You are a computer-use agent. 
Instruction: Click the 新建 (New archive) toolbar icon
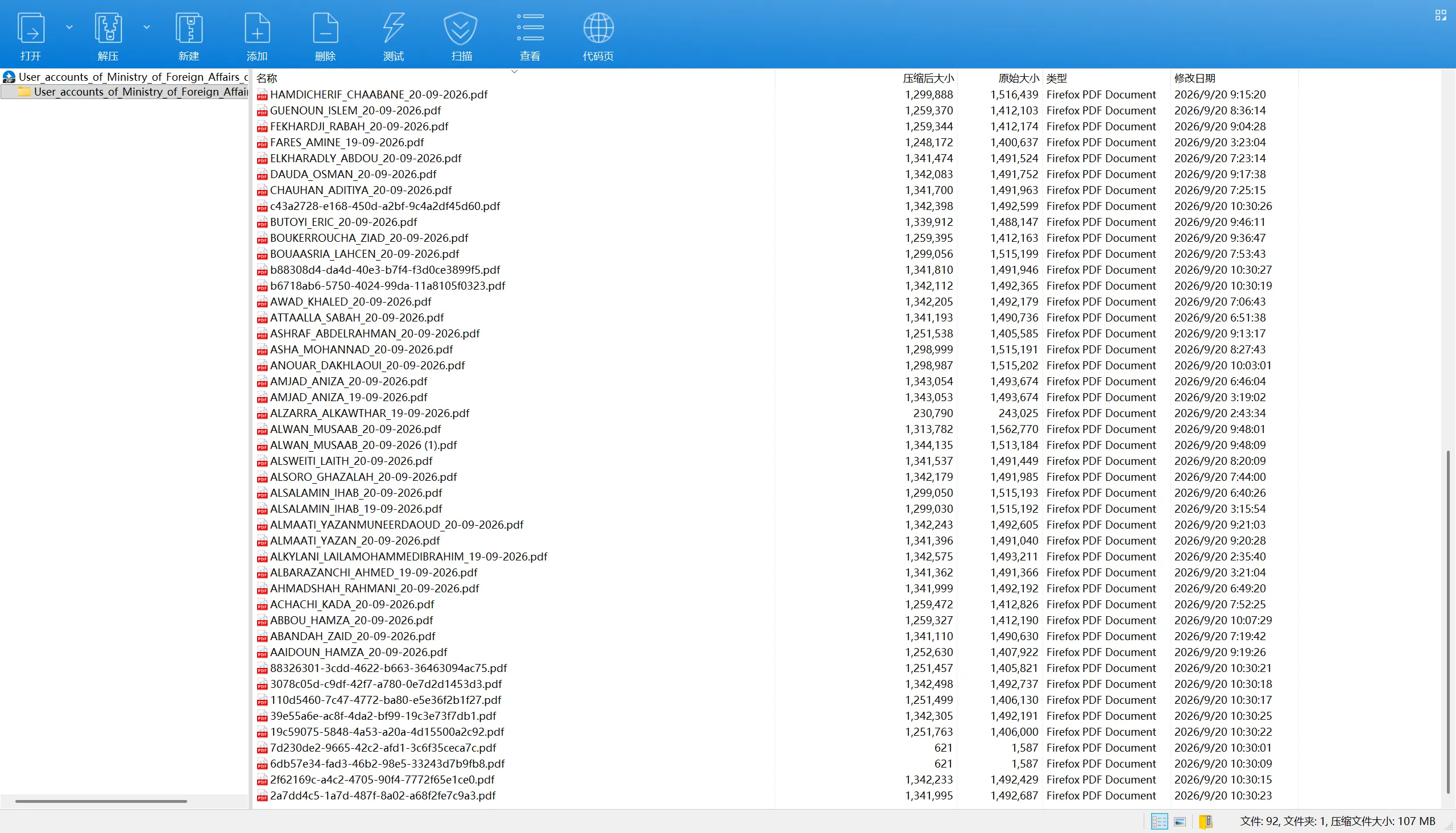(x=189, y=28)
